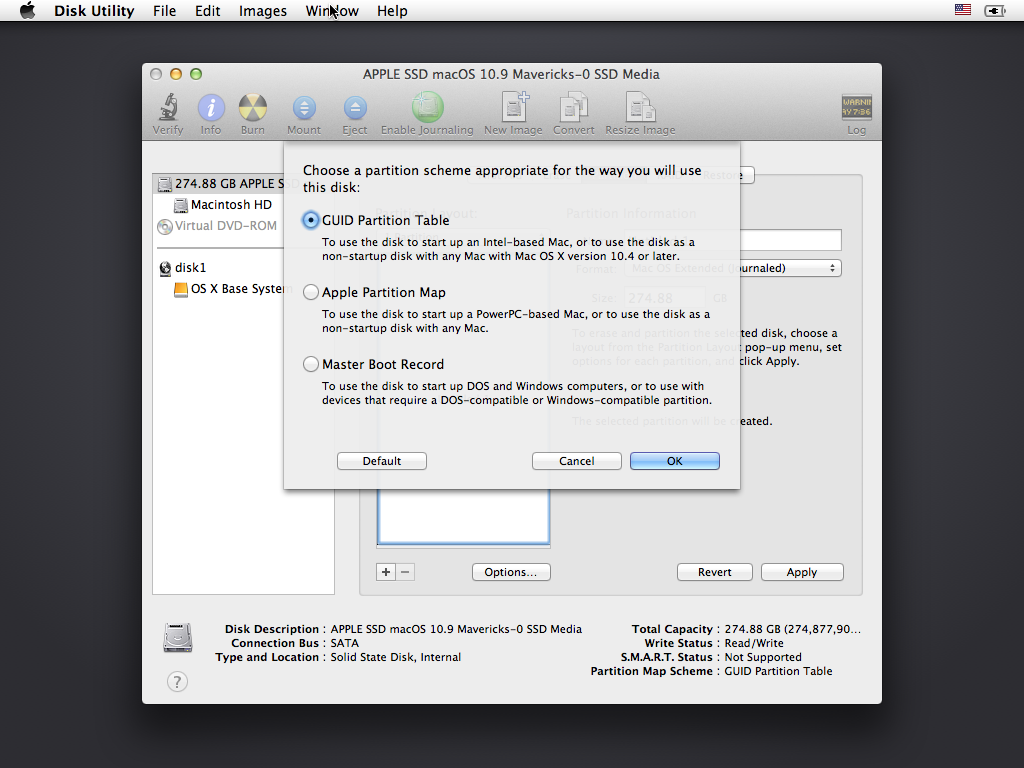Click the Eject toolbar icon

[355, 108]
